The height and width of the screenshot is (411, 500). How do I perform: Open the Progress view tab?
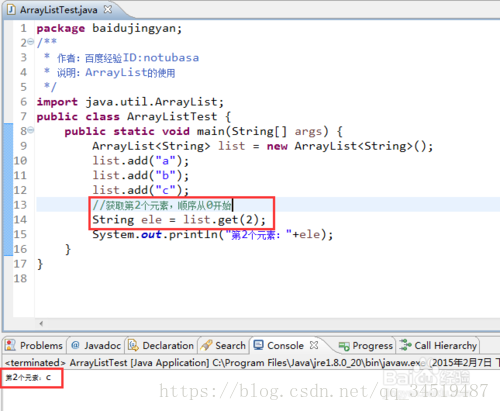pyautogui.click(x=365, y=346)
